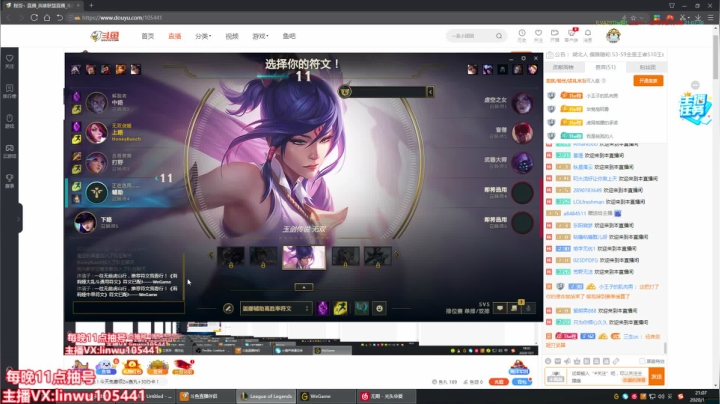This screenshot has height=404, width=720.
Task: Select last locked skin thumbnail on right
Action: pyautogui.click(x=377, y=257)
